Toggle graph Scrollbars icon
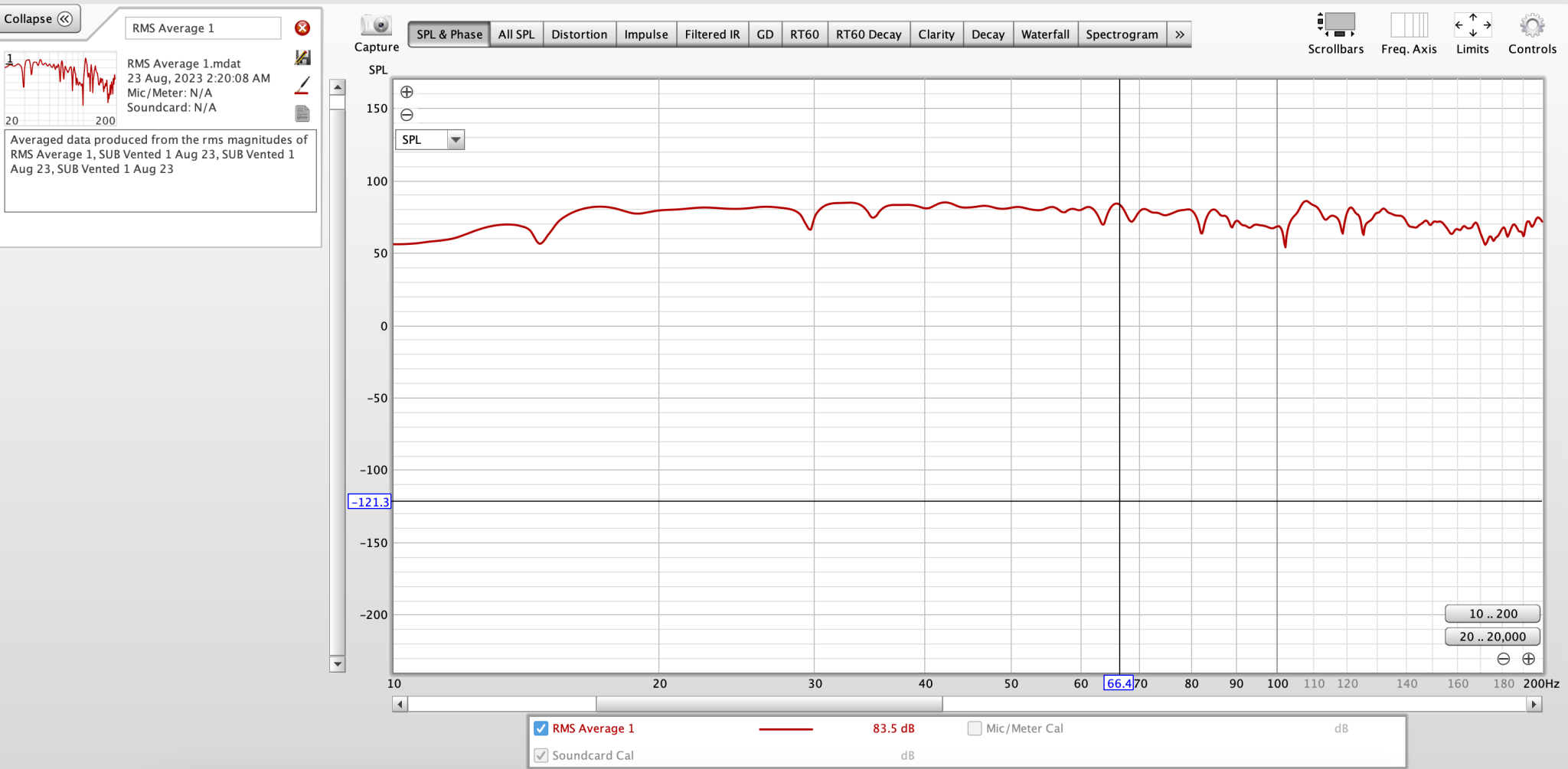Viewport: 1568px width, 769px height. [1336, 25]
